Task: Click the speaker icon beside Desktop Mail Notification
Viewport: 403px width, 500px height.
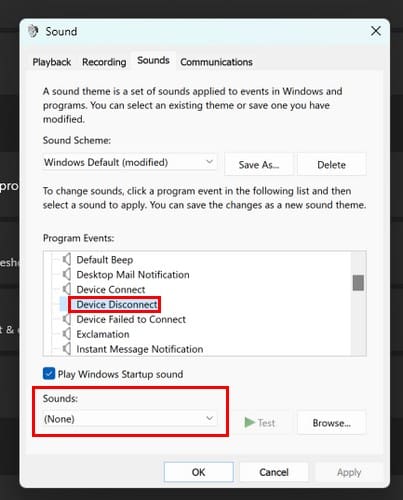Action: 67,274
